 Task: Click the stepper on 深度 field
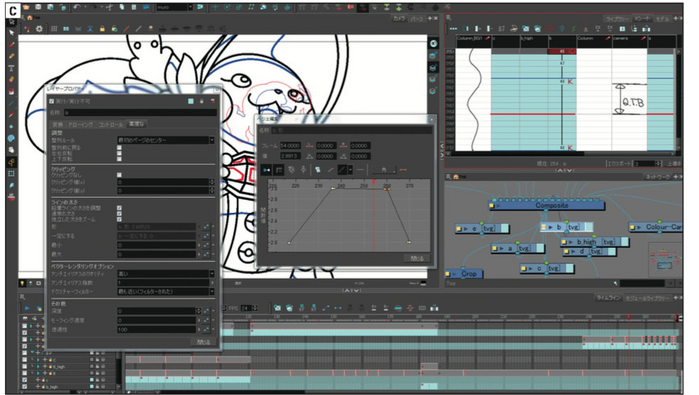(198, 311)
